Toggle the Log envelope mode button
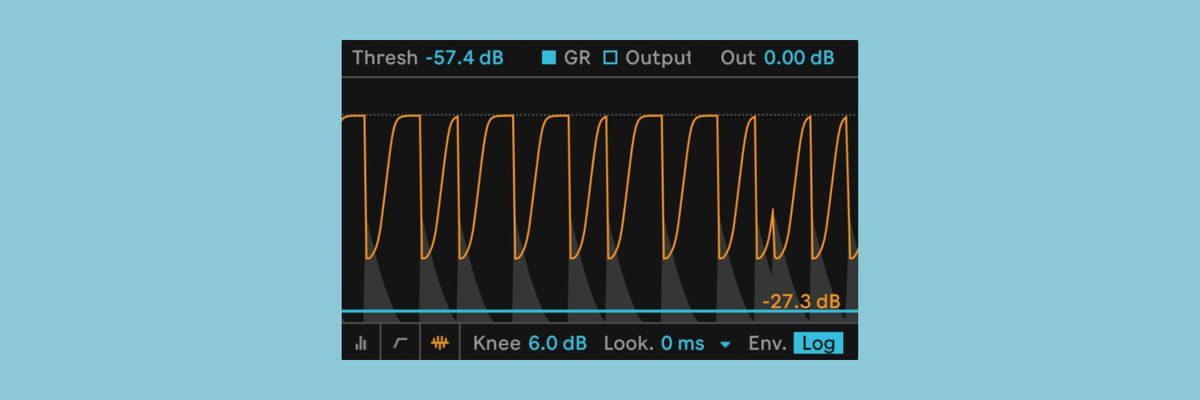The width and height of the screenshot is (1200, 400). [818, 344]
